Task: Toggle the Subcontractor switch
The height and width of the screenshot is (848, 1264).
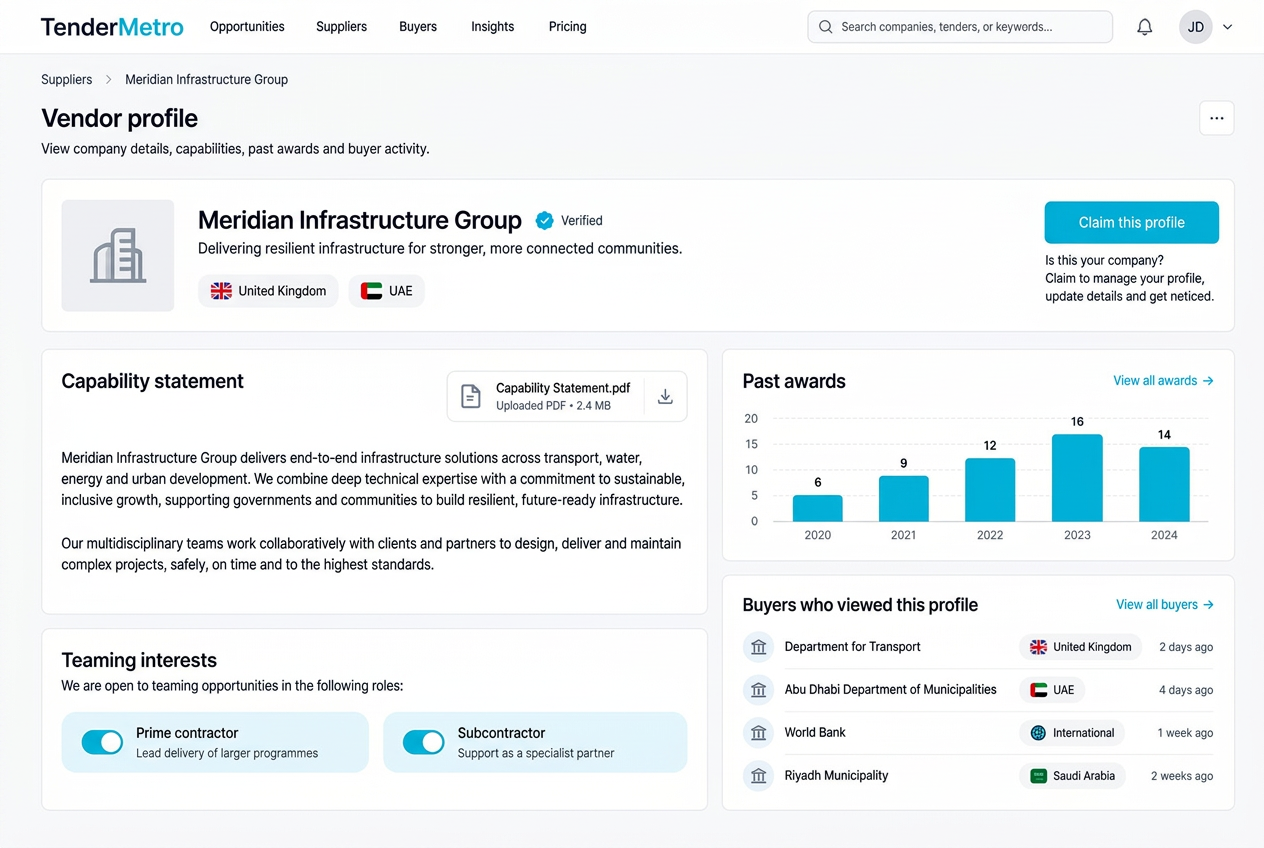Action: tap(424, 742)
